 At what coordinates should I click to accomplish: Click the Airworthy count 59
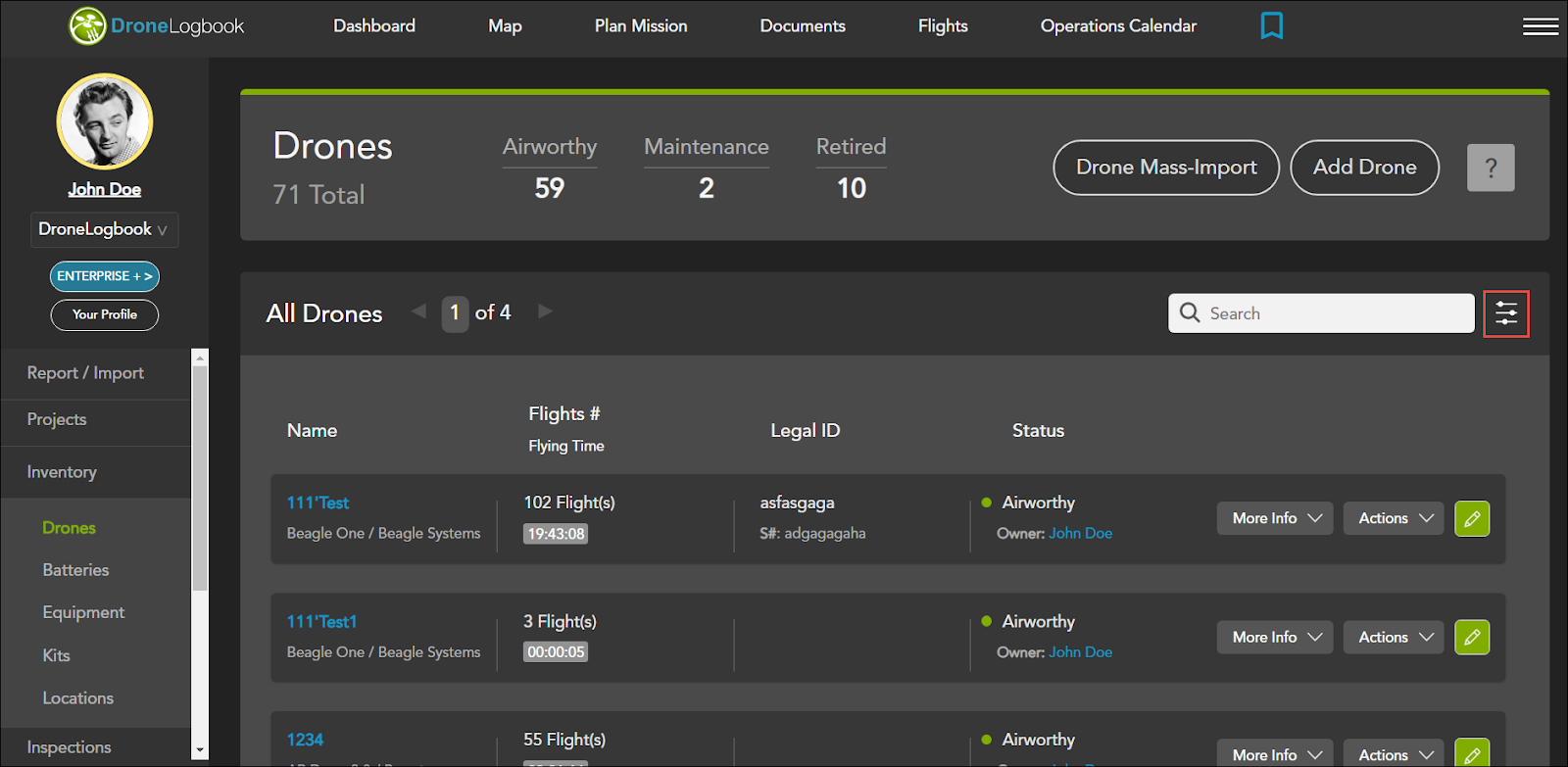(x=549, y=188)
